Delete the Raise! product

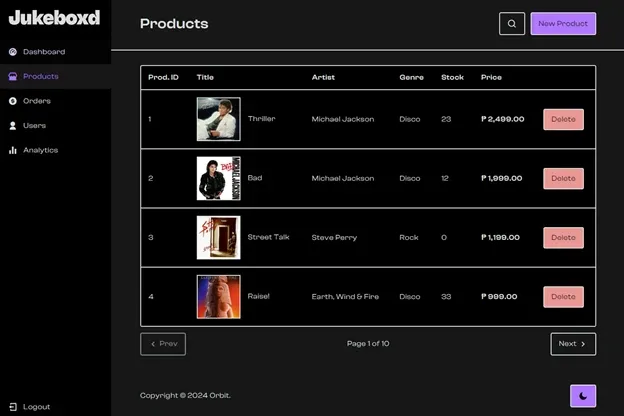pos(564,297)
